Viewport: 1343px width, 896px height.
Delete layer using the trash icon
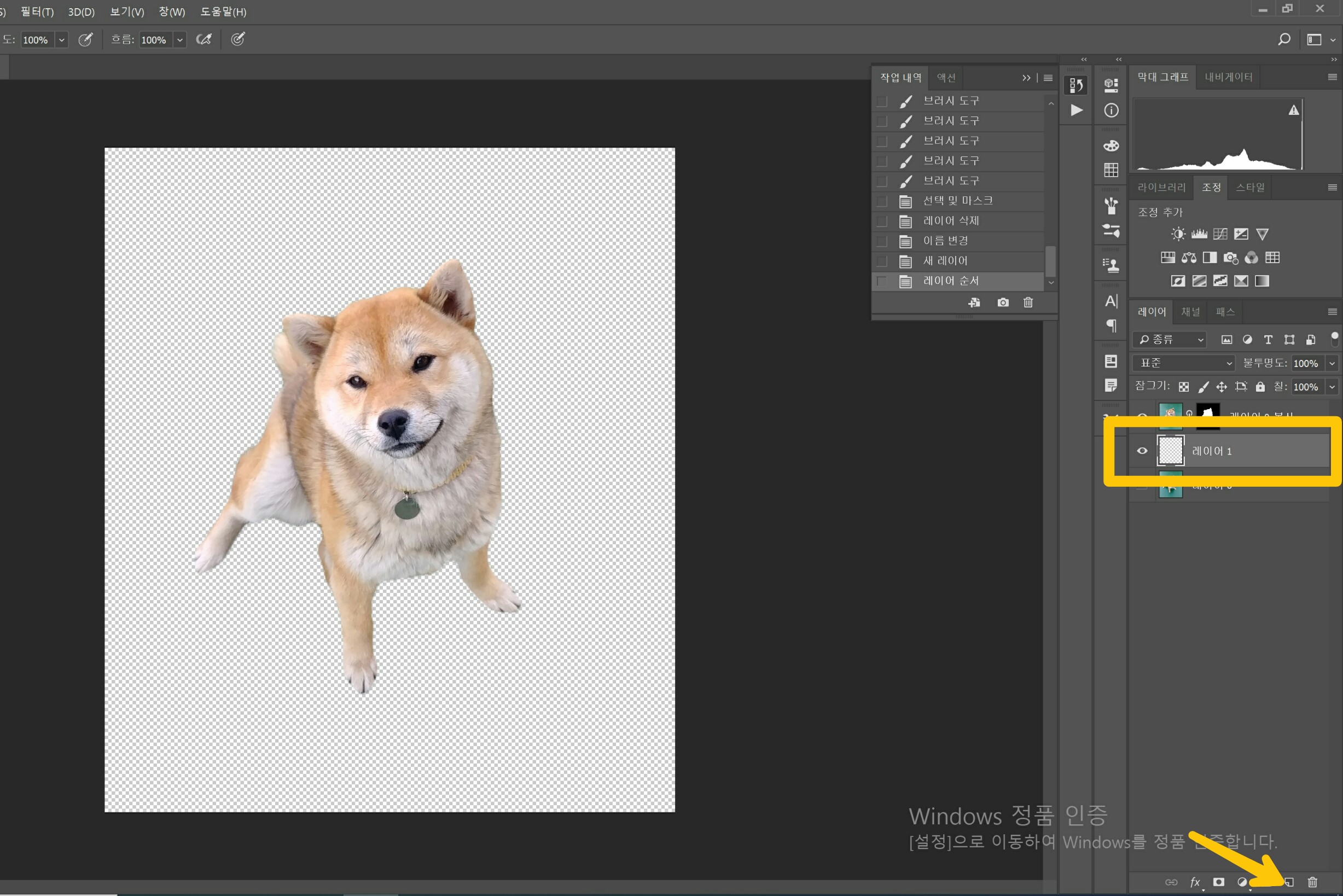coord(1312,882)
